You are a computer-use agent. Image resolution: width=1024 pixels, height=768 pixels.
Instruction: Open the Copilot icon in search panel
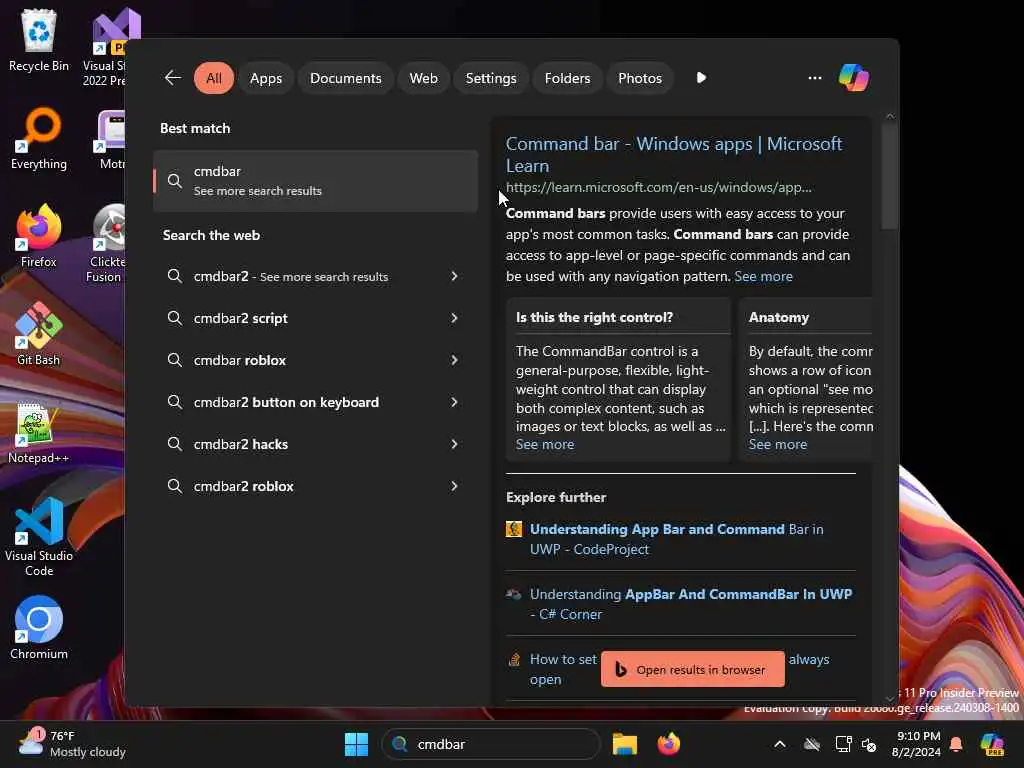pos(854,78)
